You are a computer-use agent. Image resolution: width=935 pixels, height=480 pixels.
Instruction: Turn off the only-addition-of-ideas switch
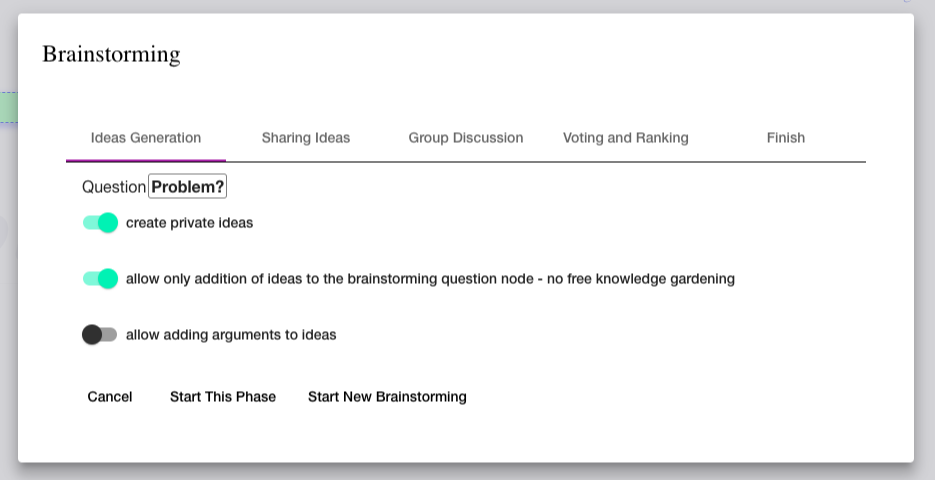tap(100, 279)
